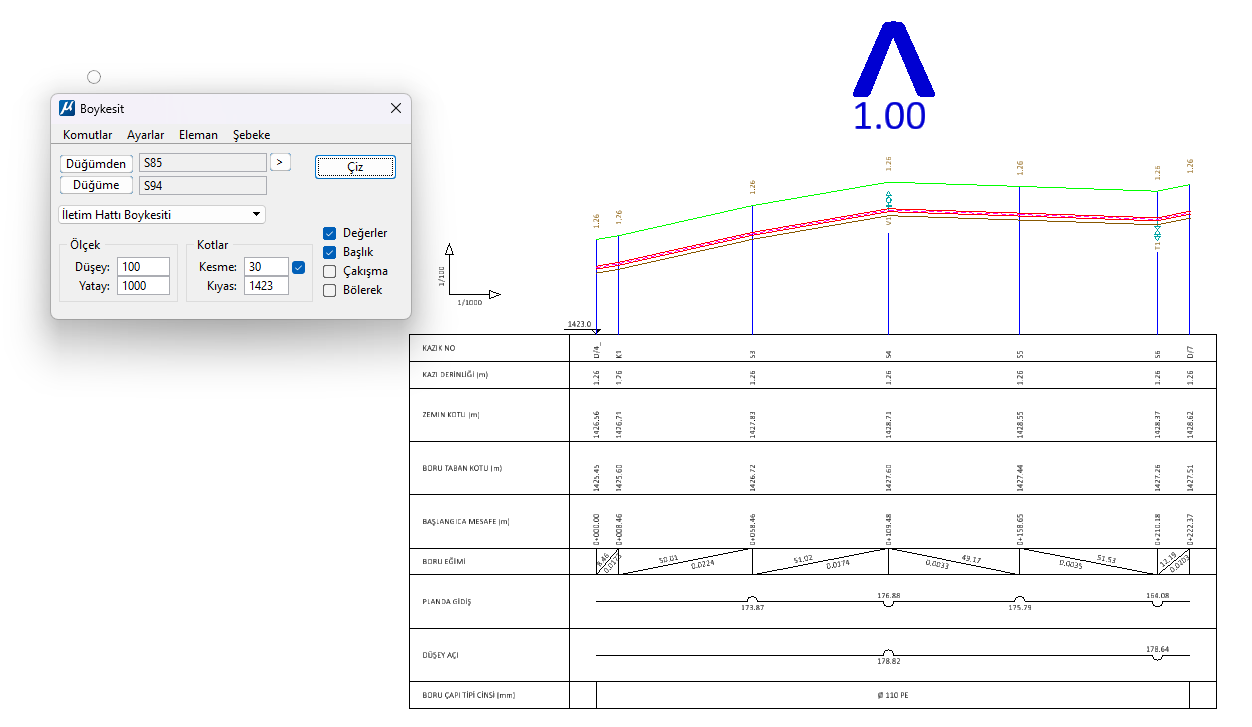Click the 173.87 plan angle value
1252x727 pixels.
click(x=753, y=607)
